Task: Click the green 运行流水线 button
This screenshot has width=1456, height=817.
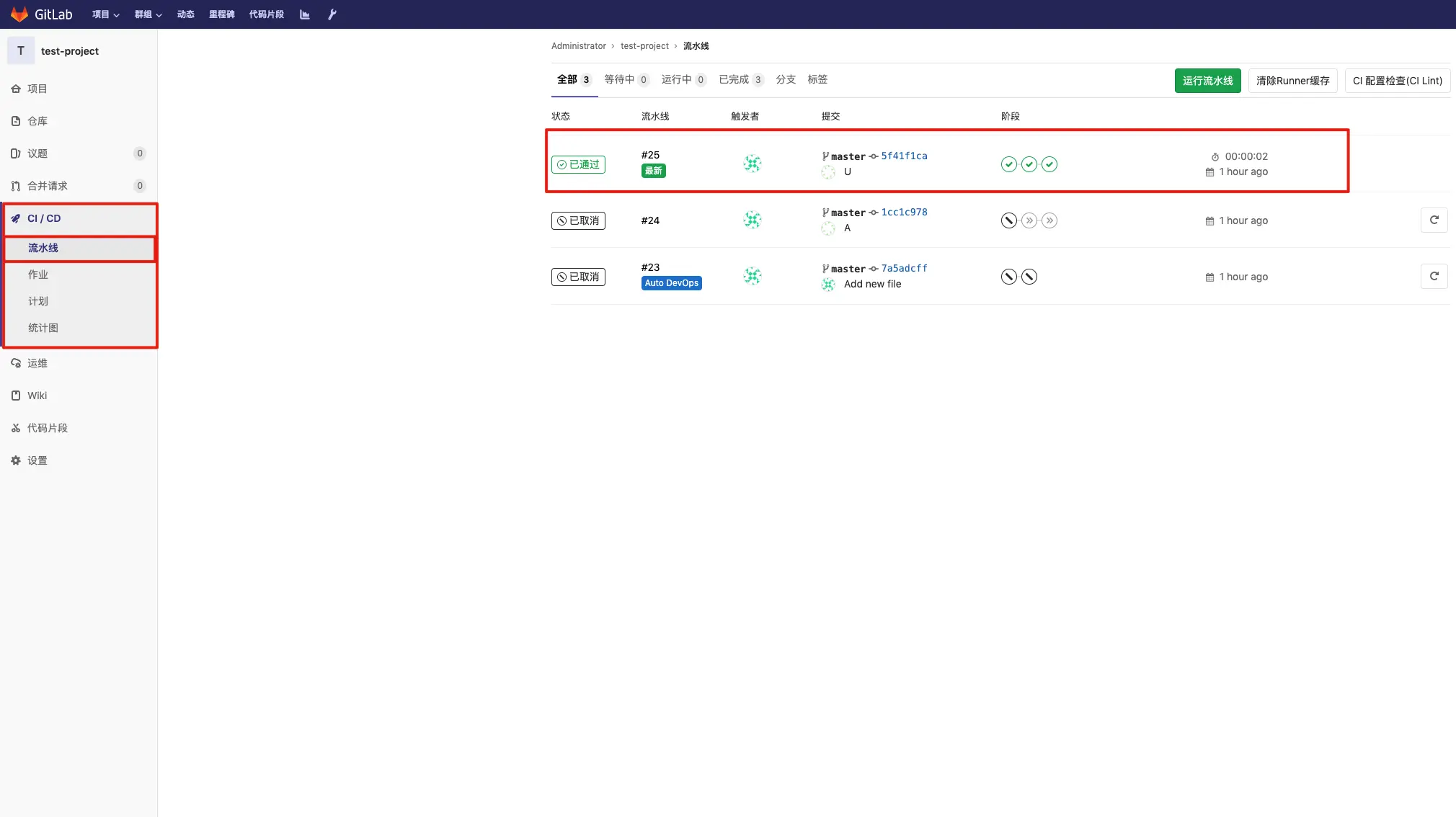Action: [x=1207, y=81]
